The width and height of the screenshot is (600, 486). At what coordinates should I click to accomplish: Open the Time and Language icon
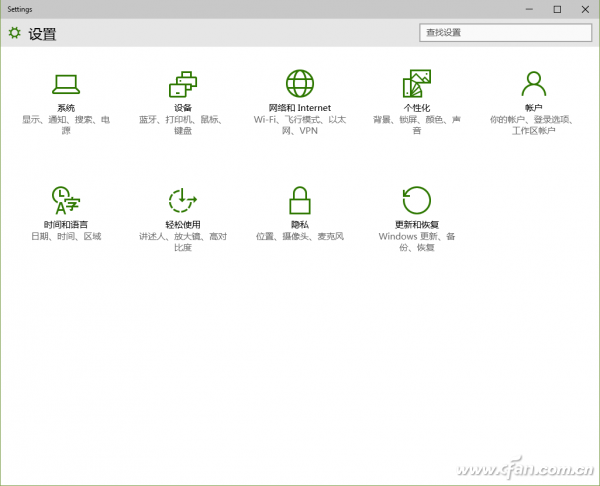click(x=66, y=200)
